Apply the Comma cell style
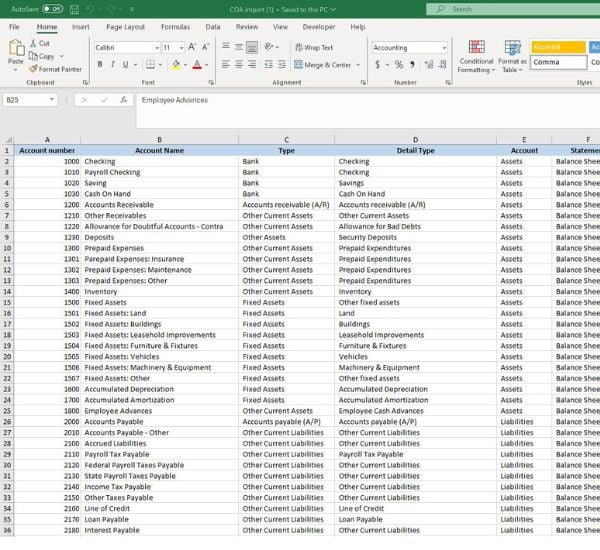This screenshot has height=550, width=600. pyautogui.click(x=558, y=62)
